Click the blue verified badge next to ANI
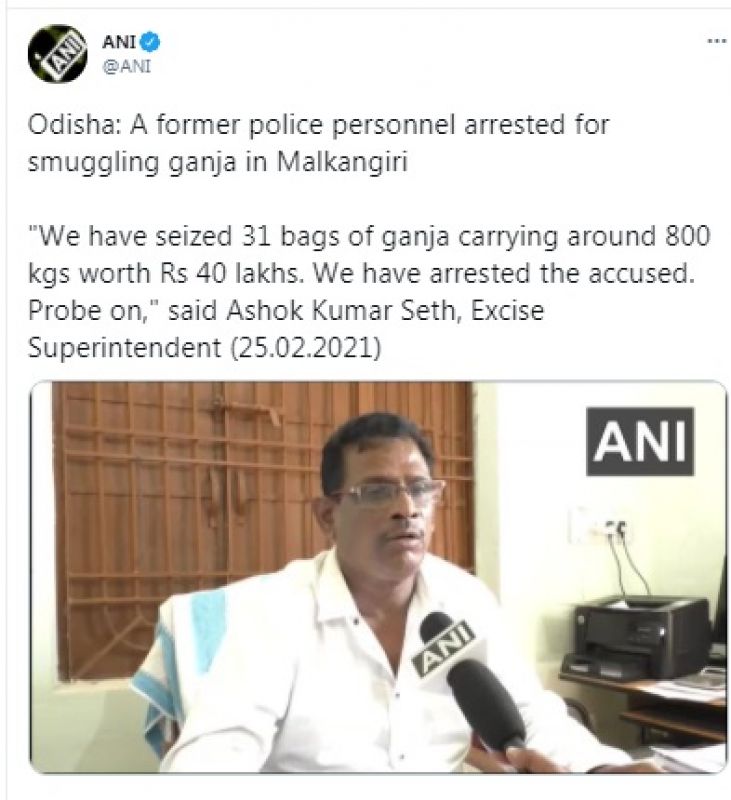 point(149,42)
